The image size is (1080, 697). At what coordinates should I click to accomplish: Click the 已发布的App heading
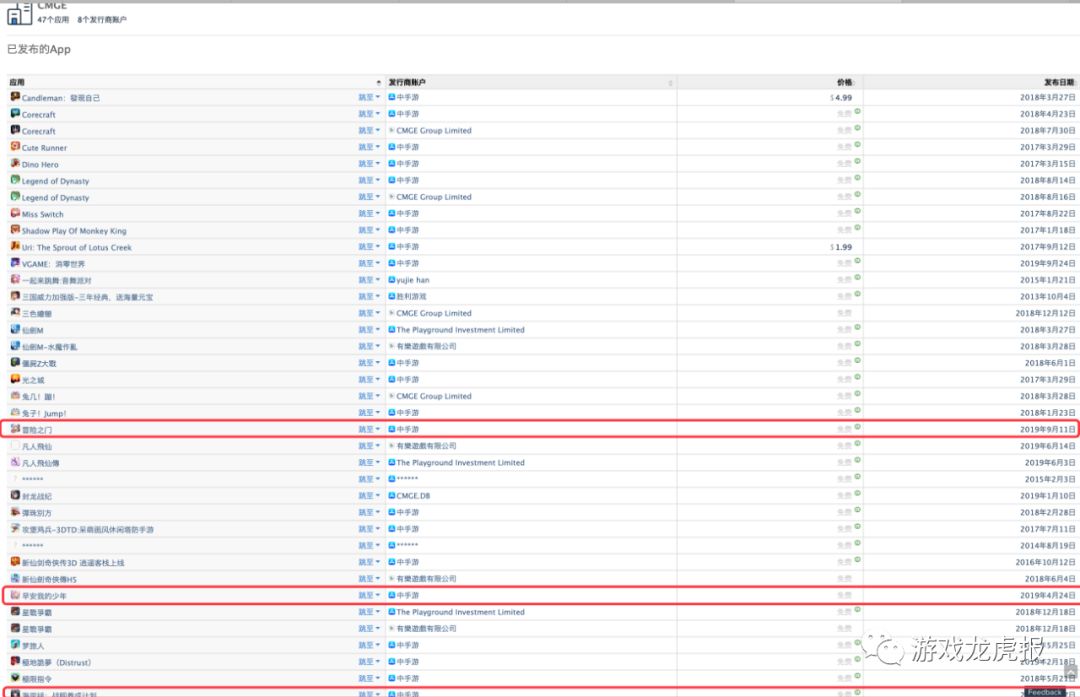39,50
